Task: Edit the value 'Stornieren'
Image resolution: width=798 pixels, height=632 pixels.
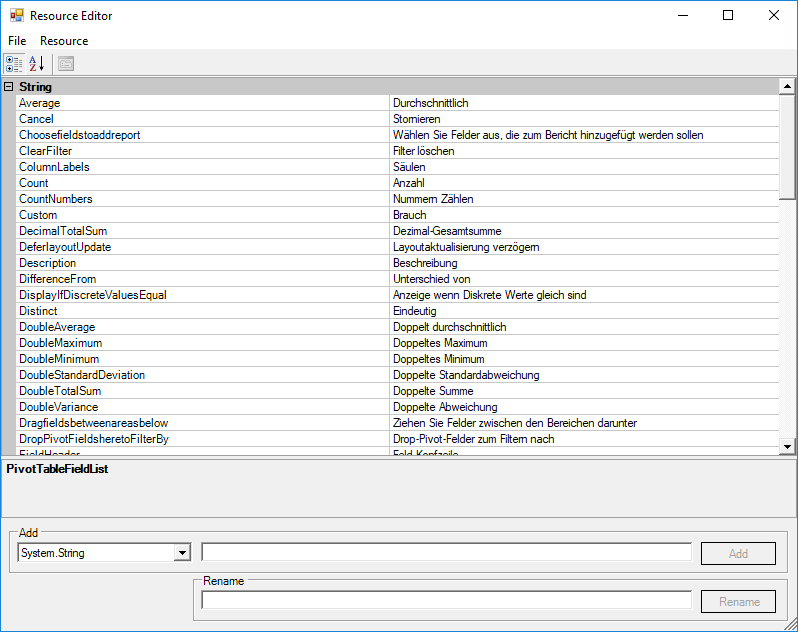Action: tap(584, 119)
